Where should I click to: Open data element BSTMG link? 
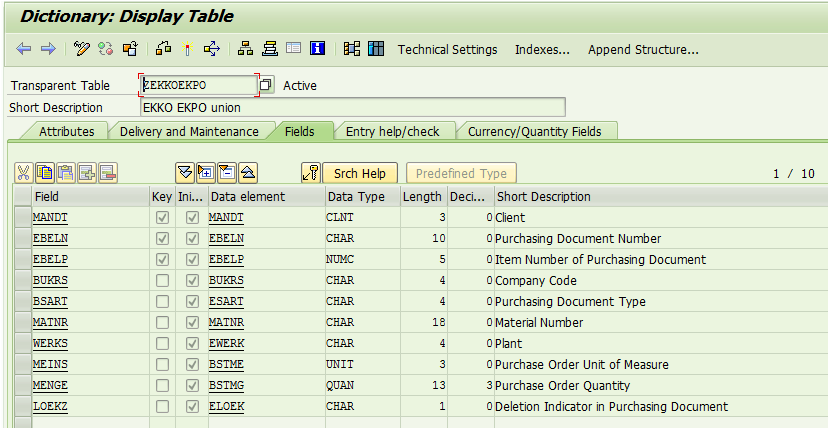click(x=226, y=385)
